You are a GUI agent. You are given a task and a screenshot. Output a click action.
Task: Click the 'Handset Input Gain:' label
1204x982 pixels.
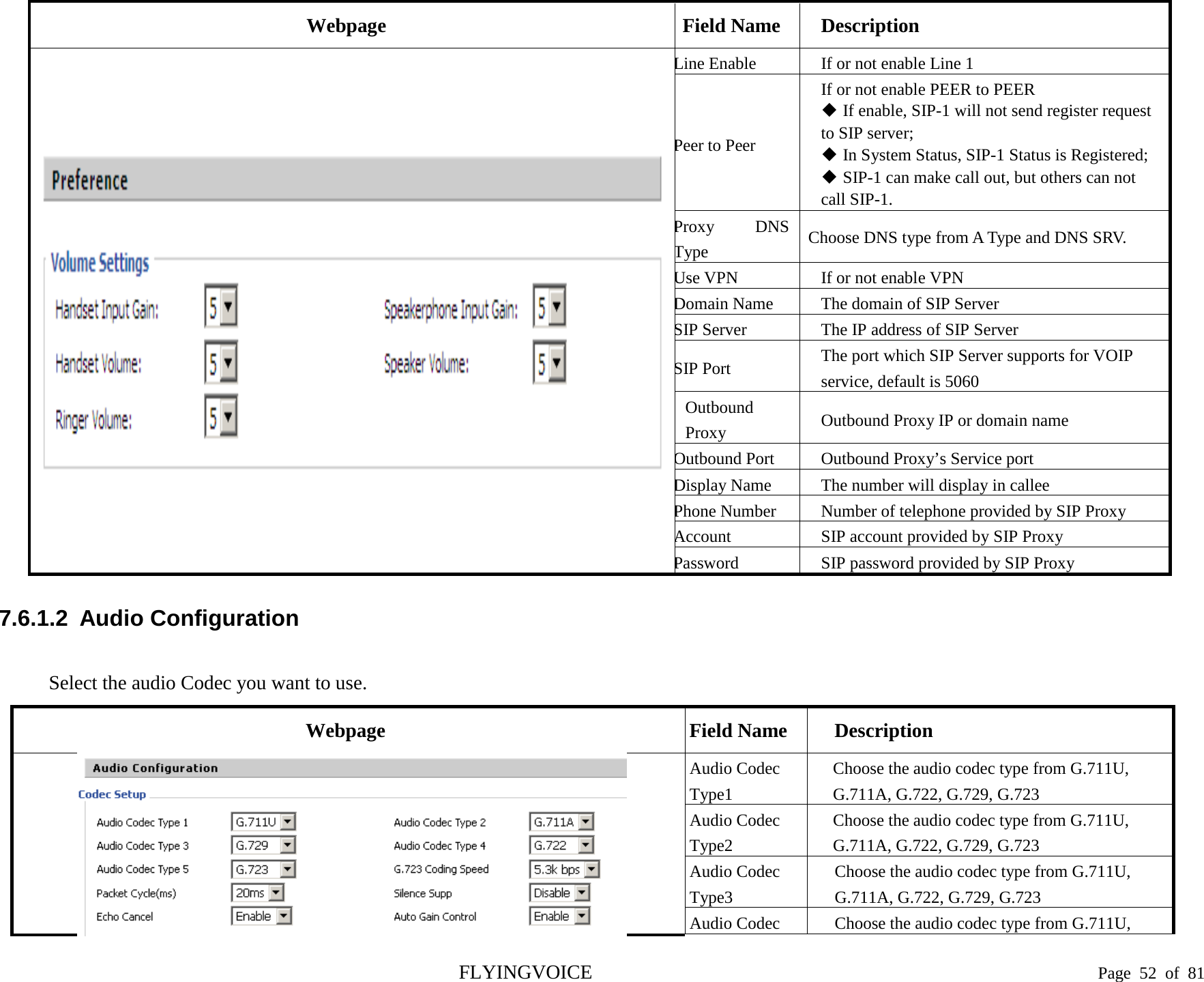click(x=106, y=309)
